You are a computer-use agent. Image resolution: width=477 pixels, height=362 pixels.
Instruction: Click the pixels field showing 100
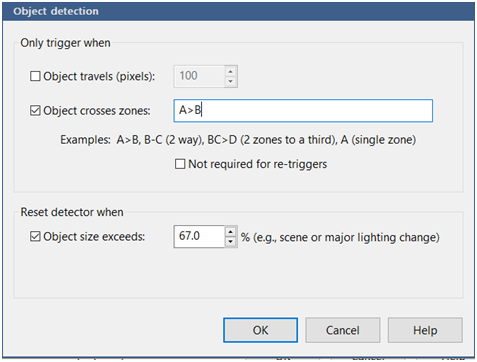coord(199,76)
